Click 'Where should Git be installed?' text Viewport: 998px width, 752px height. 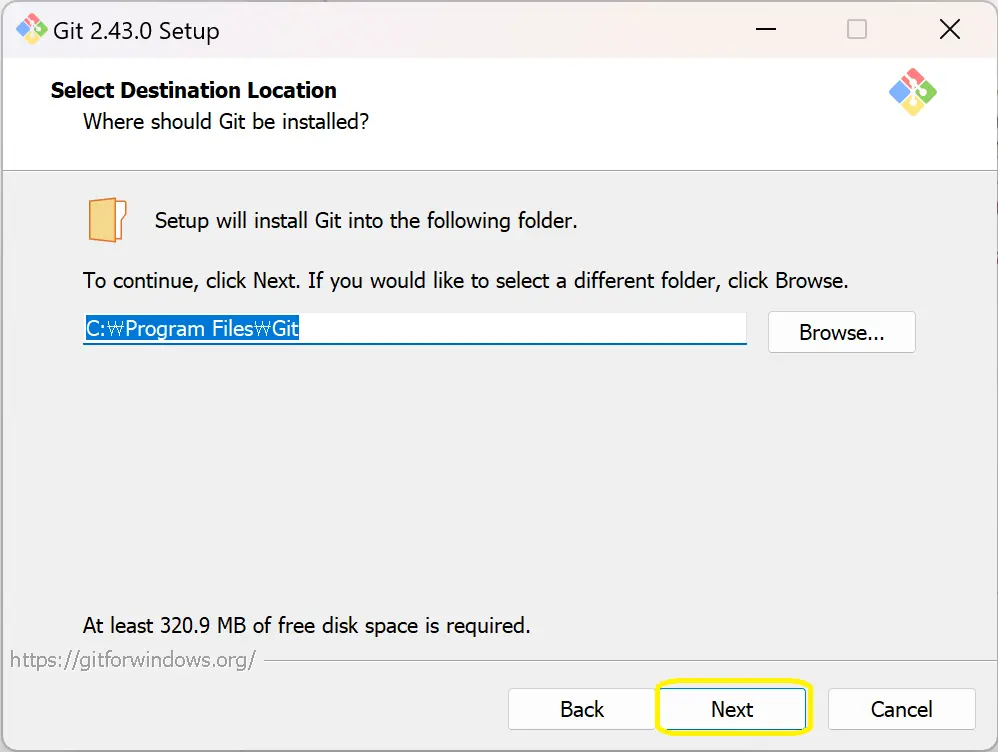[x=226, y=121]
